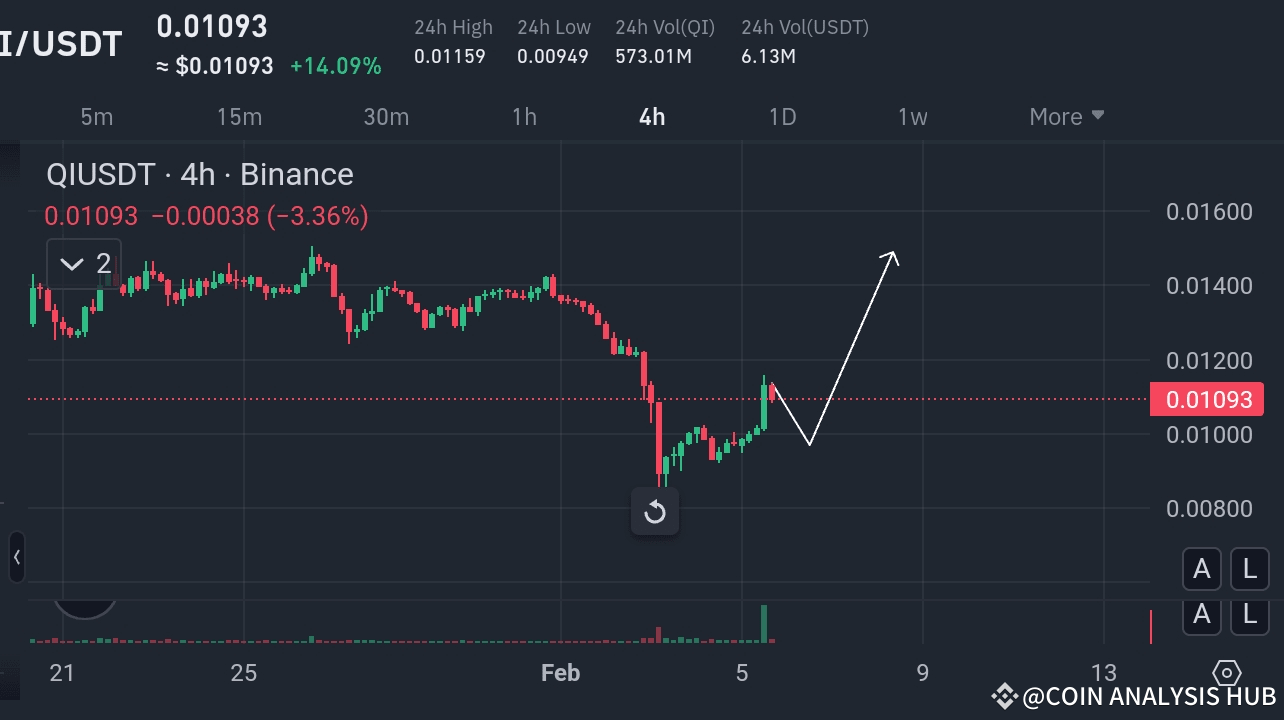Screen dimensions: 1284x720
Task: Select the 1w timeframe tab
Action: (x=911, y=117)
